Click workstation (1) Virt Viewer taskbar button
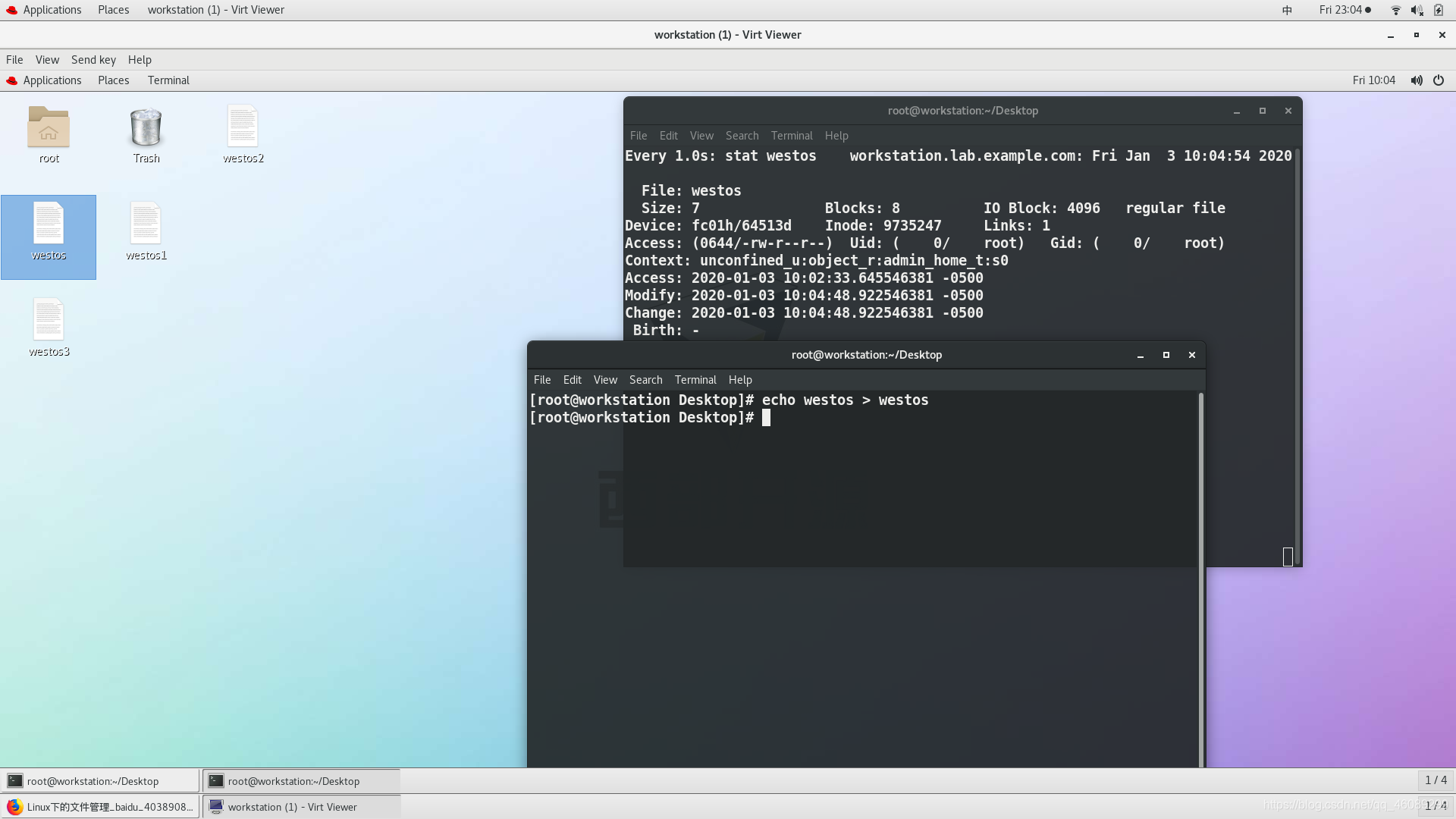 point(301,807)
